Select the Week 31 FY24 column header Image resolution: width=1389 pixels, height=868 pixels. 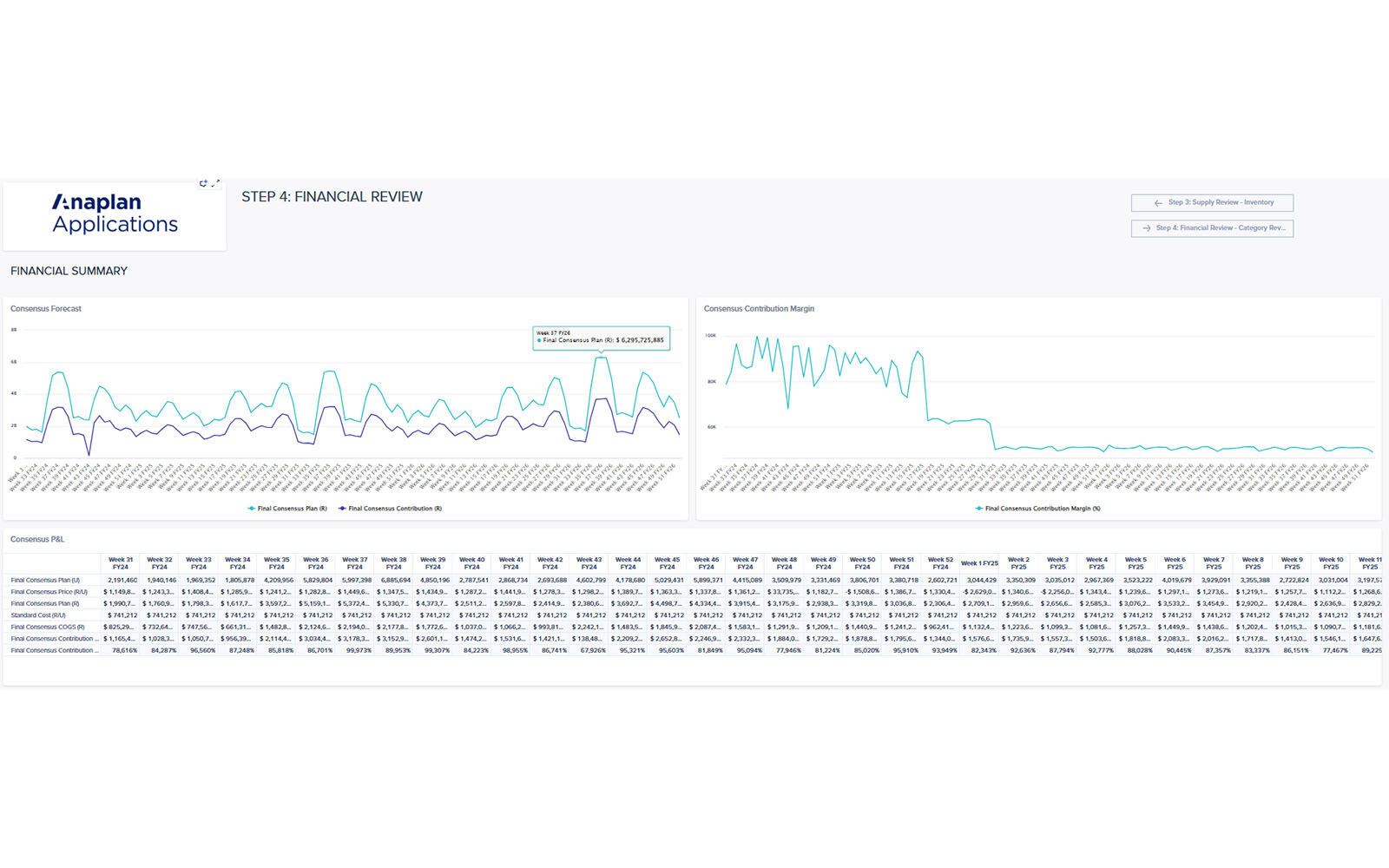(121, 563)
